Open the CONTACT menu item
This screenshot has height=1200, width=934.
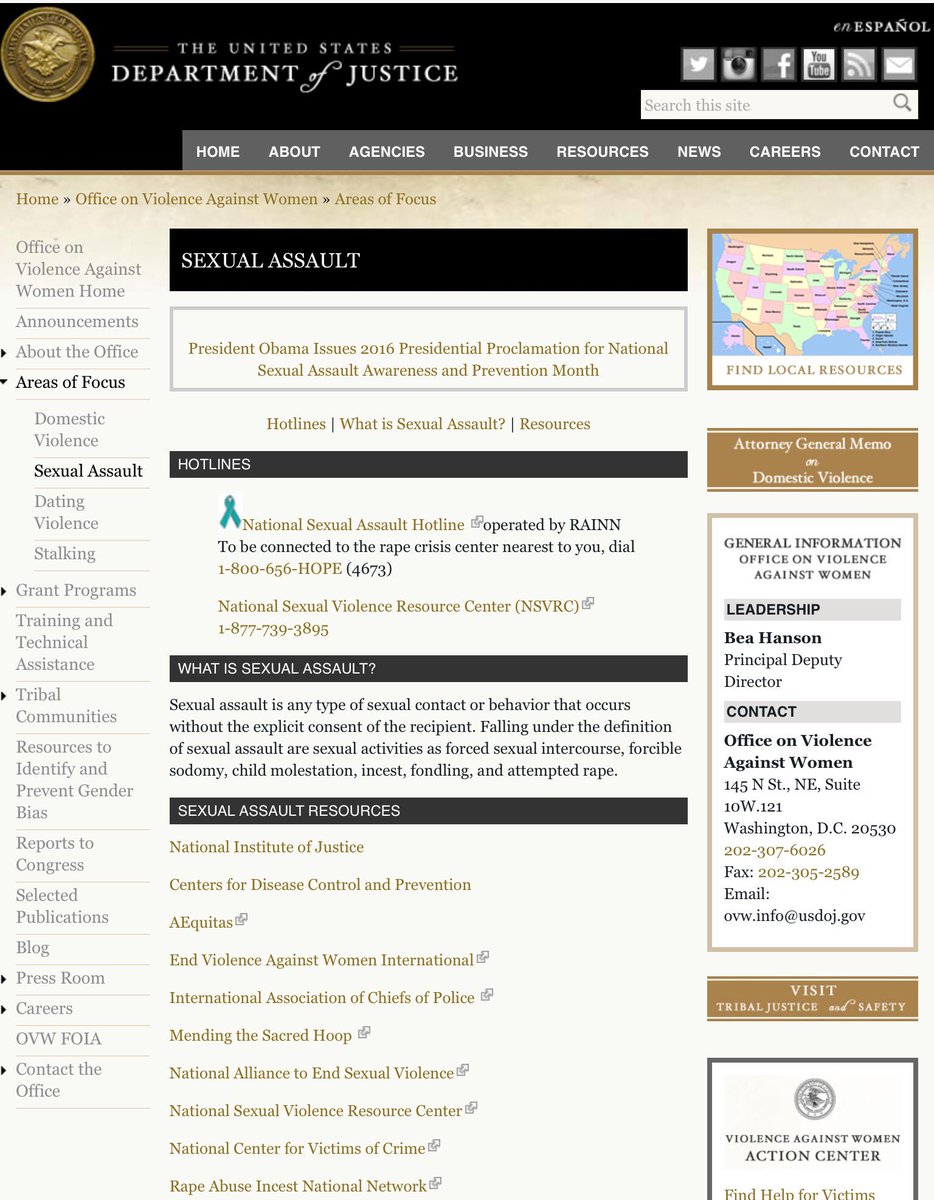pyautogui.click(x=884, y=152)
